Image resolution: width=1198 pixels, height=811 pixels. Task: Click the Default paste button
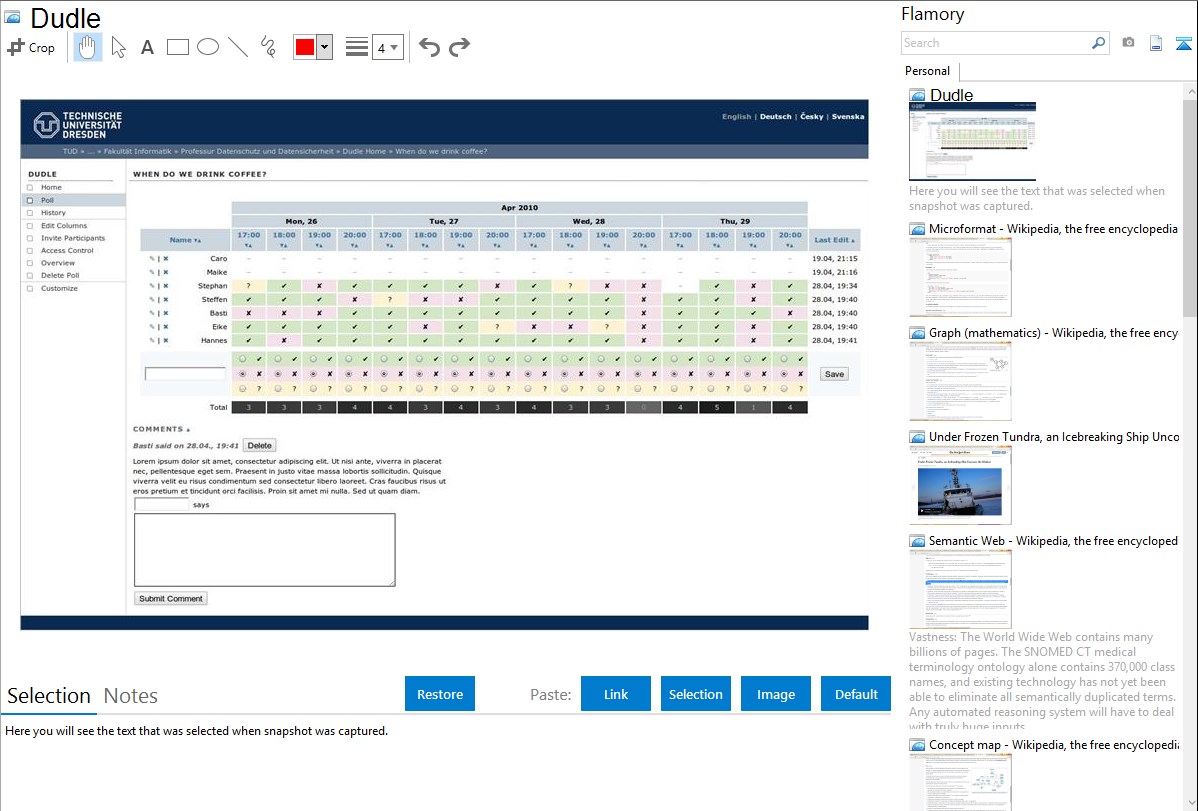click(856, 694)
